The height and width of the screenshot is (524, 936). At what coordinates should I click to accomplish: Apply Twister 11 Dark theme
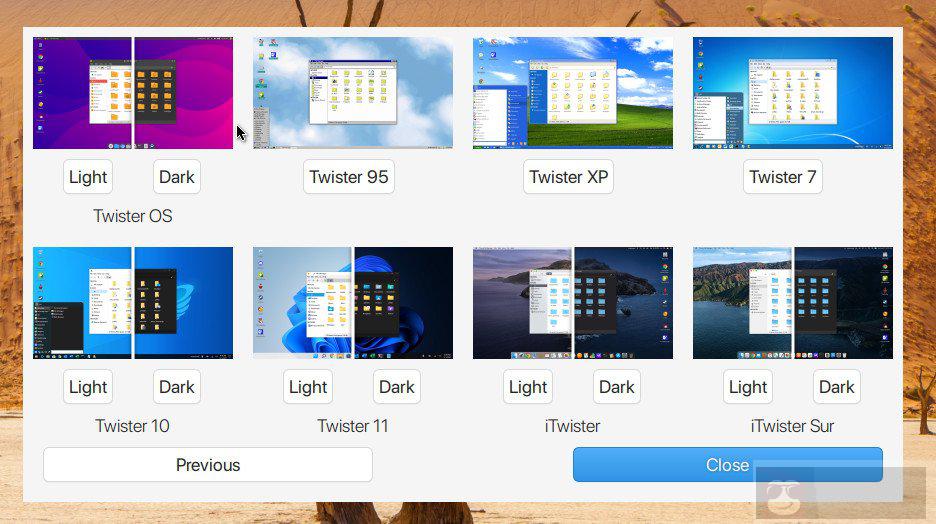(x=397, y=387)
